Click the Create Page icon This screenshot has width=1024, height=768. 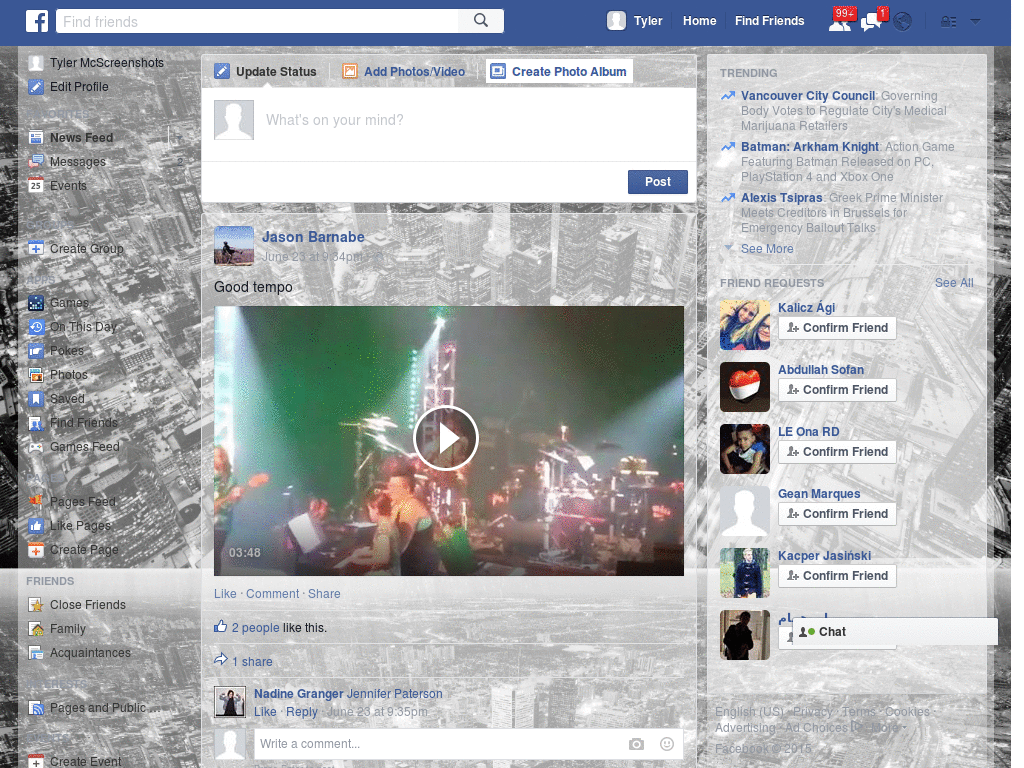coord(36,550)
